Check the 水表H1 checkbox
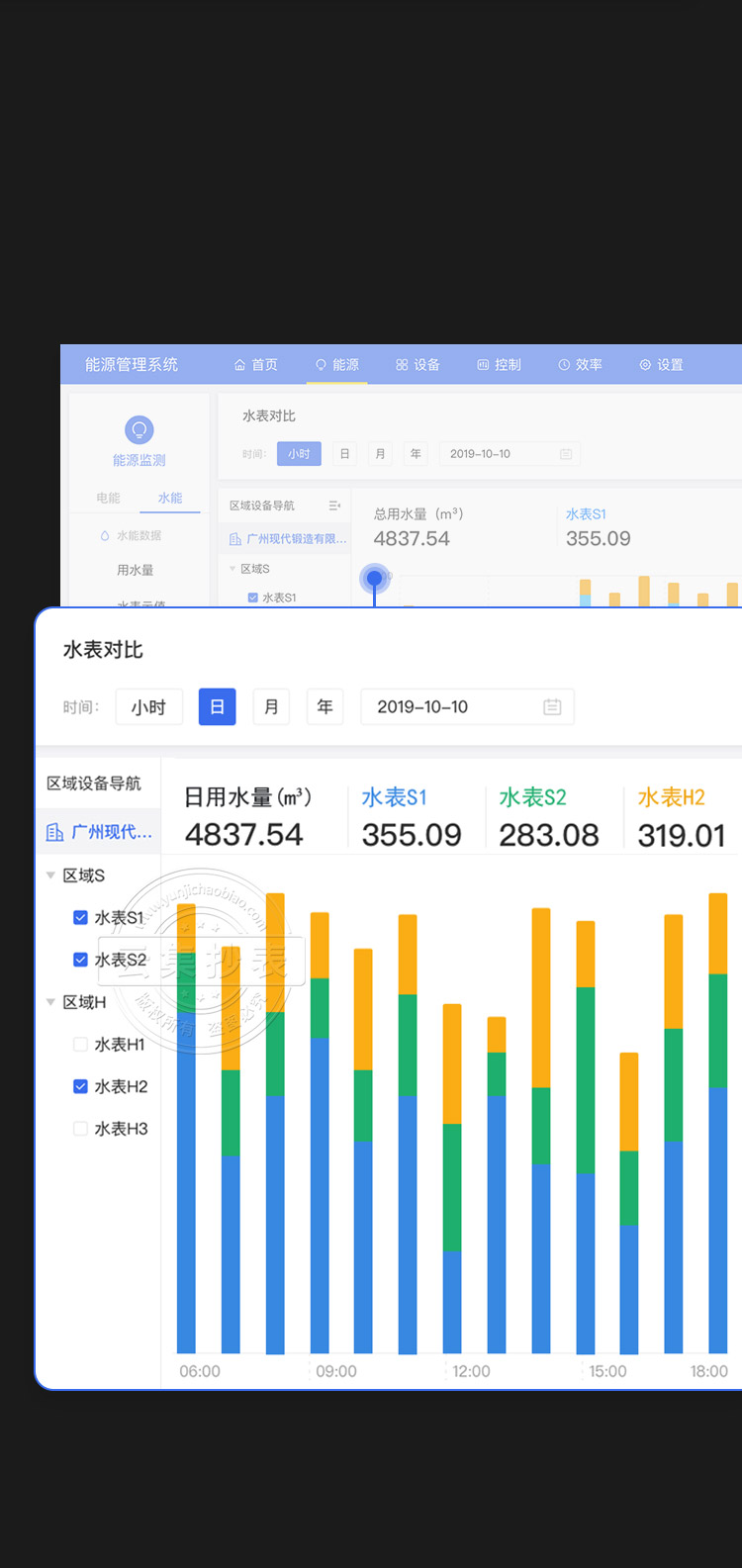 coord(81,1044)
